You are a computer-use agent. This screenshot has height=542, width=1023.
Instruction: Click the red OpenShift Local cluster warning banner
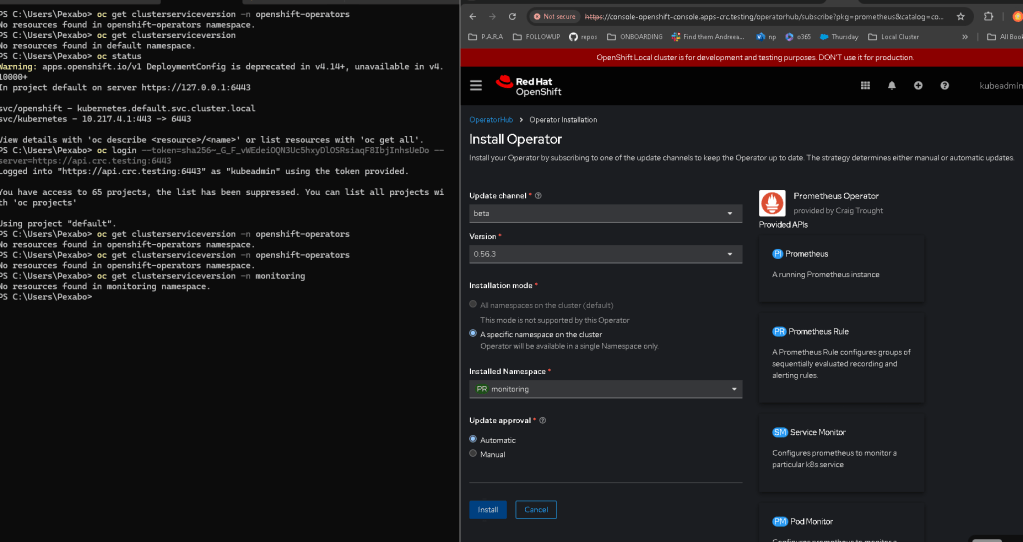tap(742, 57)
